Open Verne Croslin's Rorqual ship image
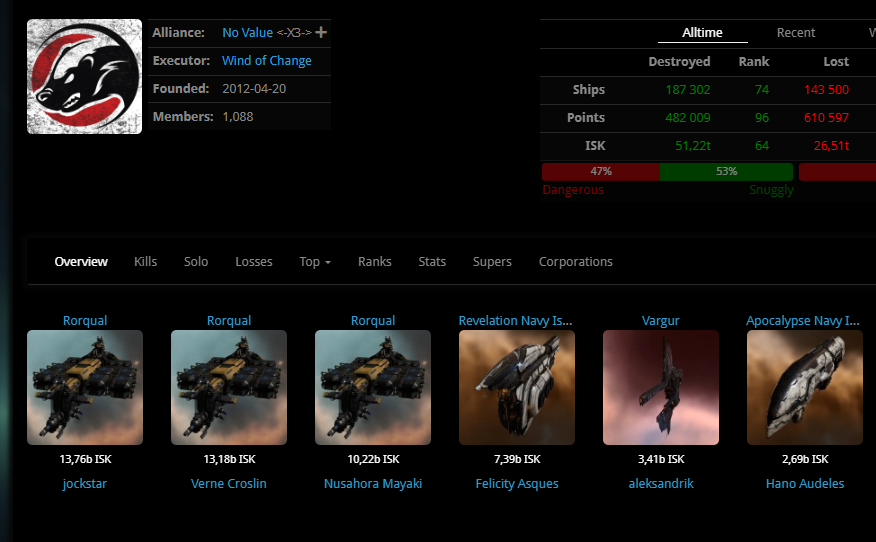The image size is (876, 542). click(229, 387)
